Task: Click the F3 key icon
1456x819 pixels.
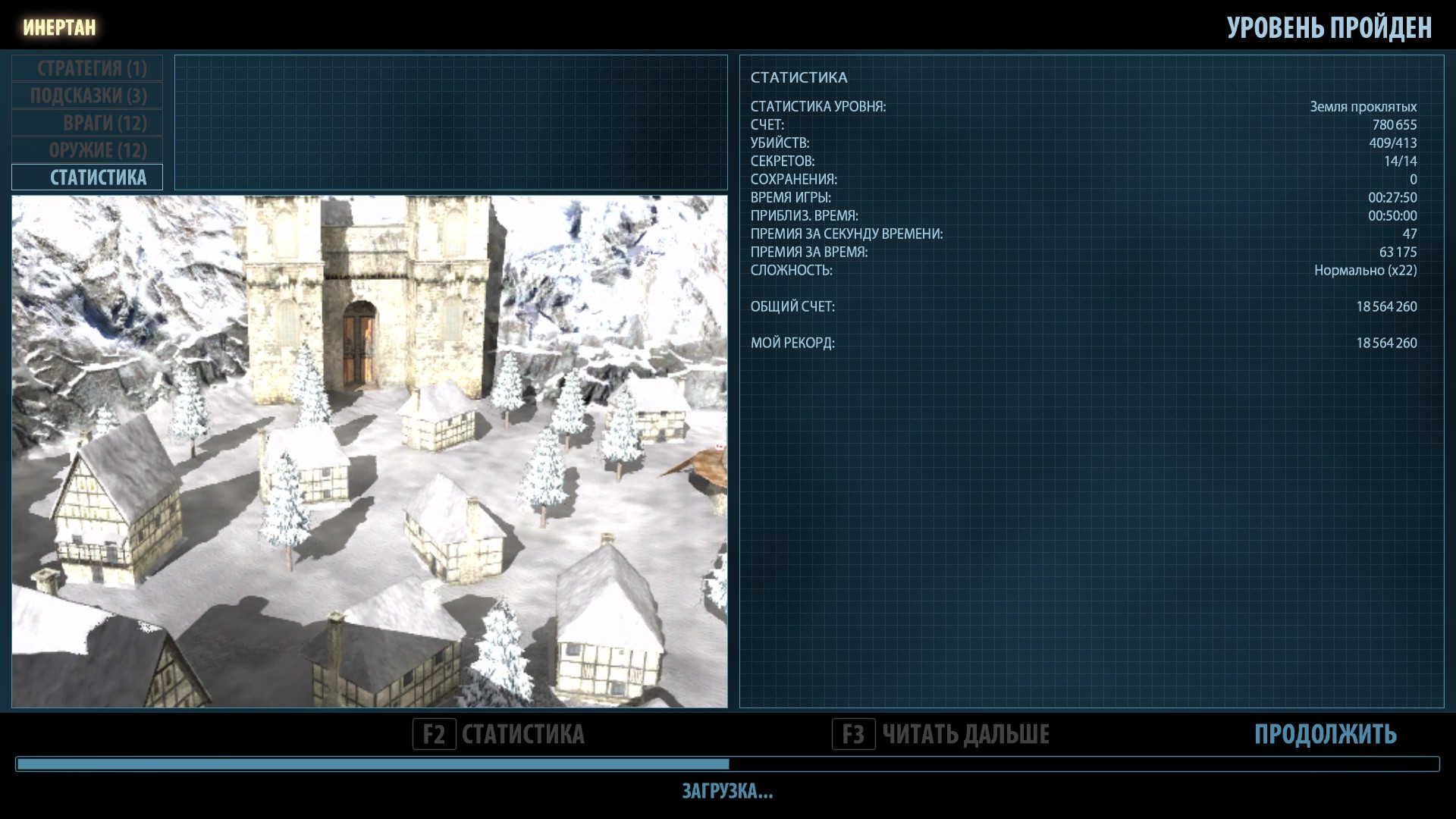Action: (x=853, y=734)
